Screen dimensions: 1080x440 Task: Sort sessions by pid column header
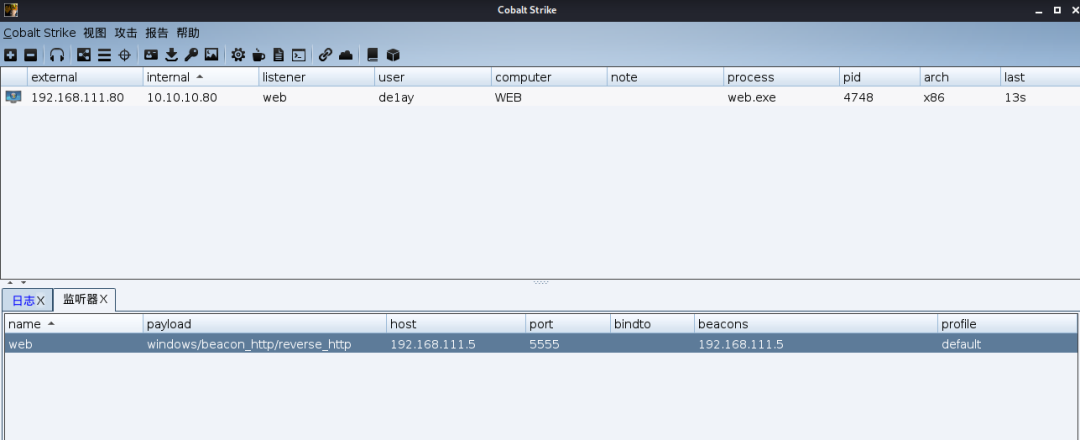[880, 77]
